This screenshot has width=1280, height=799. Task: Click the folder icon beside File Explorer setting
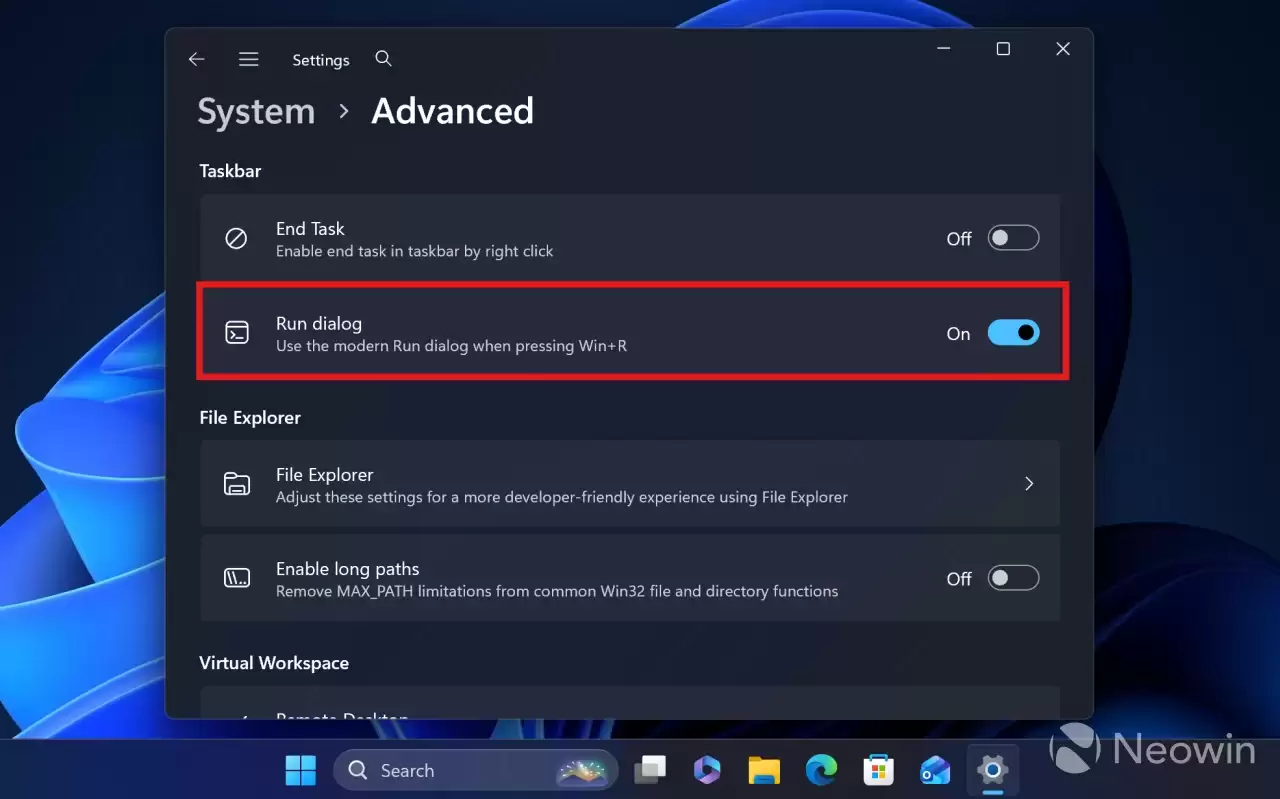(x=236, y=483)
